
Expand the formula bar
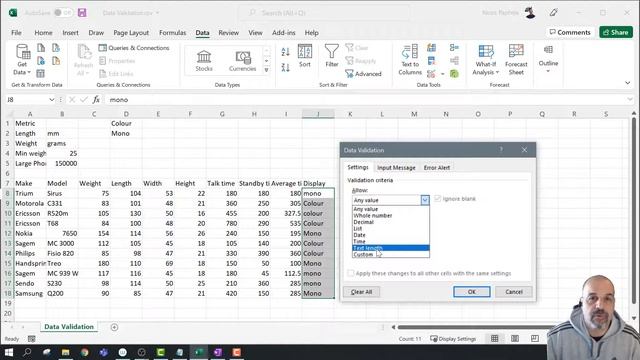coord(630,100)
